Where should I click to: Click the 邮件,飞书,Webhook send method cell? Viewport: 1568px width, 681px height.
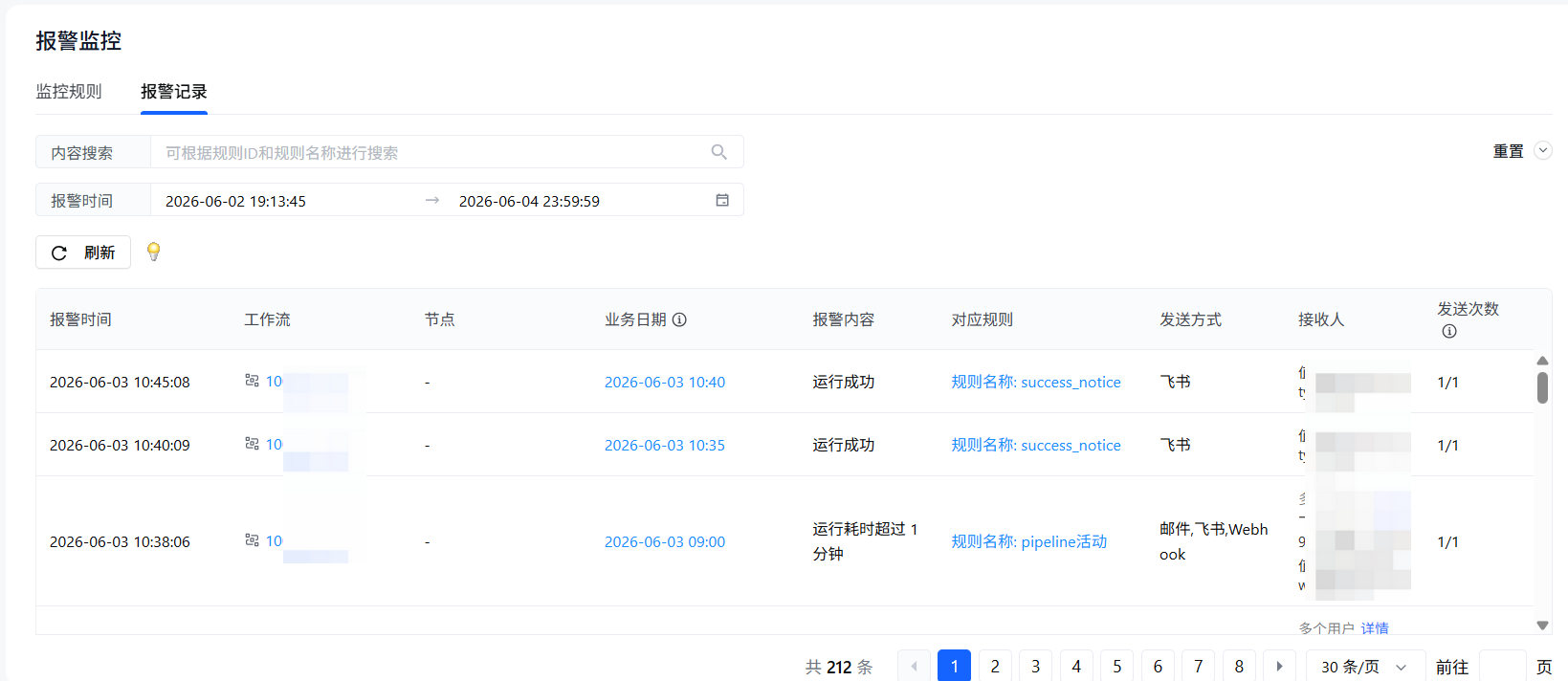tap(1214, 541)
